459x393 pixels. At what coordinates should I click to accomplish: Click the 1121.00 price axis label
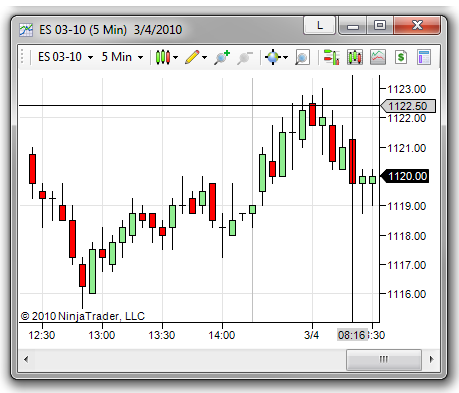(407, 148)
